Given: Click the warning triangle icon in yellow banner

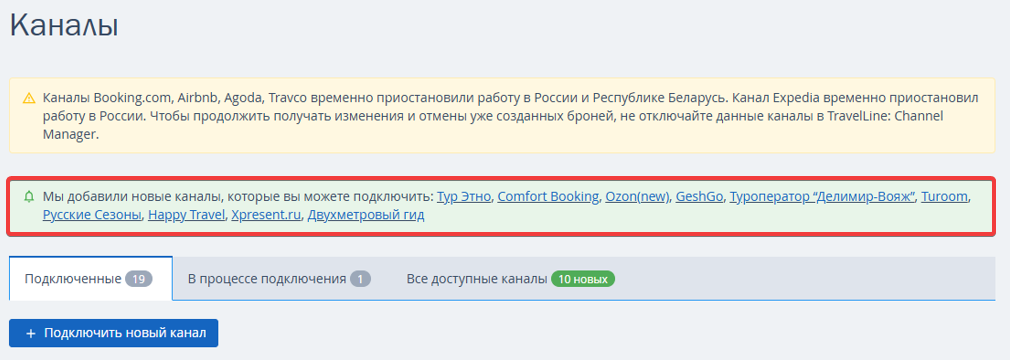Looking at the screenshot, I should (x=28, y=99).
